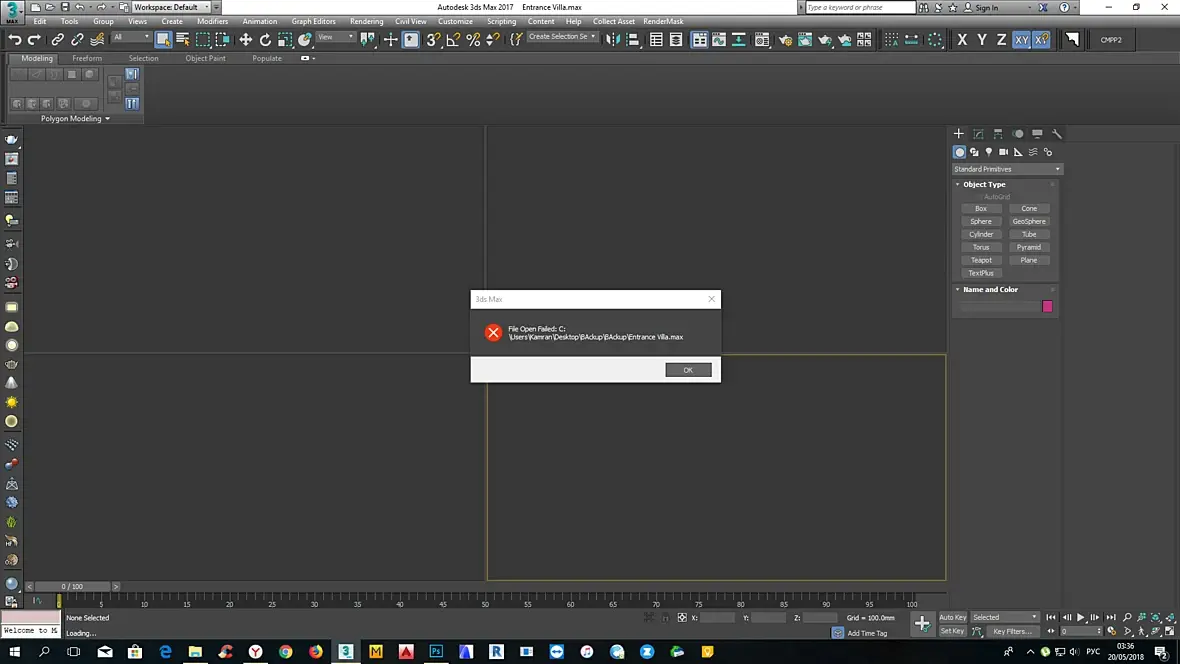Viewport: 1180px width, 664px height.
Task: Expand the Workspace: Default dropdown
Action: pyautogui.click(x=171, y=7)
